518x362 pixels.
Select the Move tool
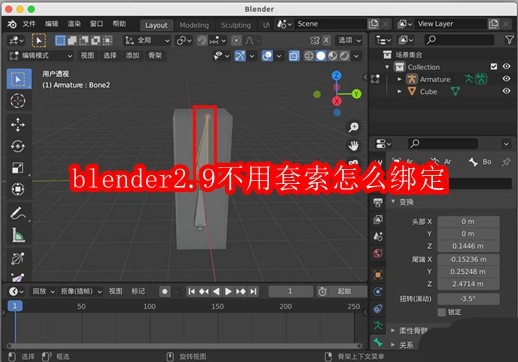pos(18,125)
